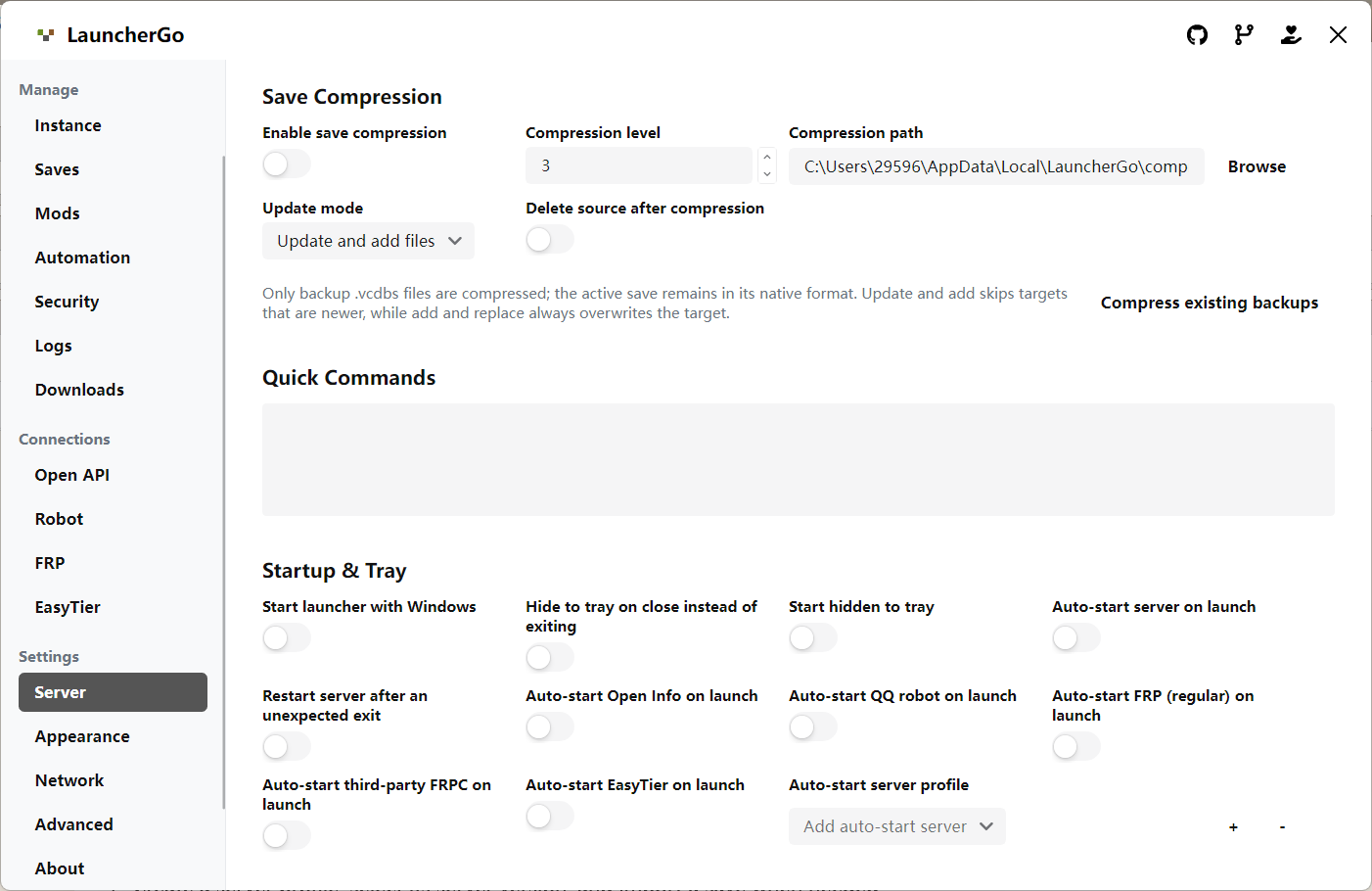Click the LauncherGo logo icon
Viewport: 1372px width, 891px height.
(45, 35)
